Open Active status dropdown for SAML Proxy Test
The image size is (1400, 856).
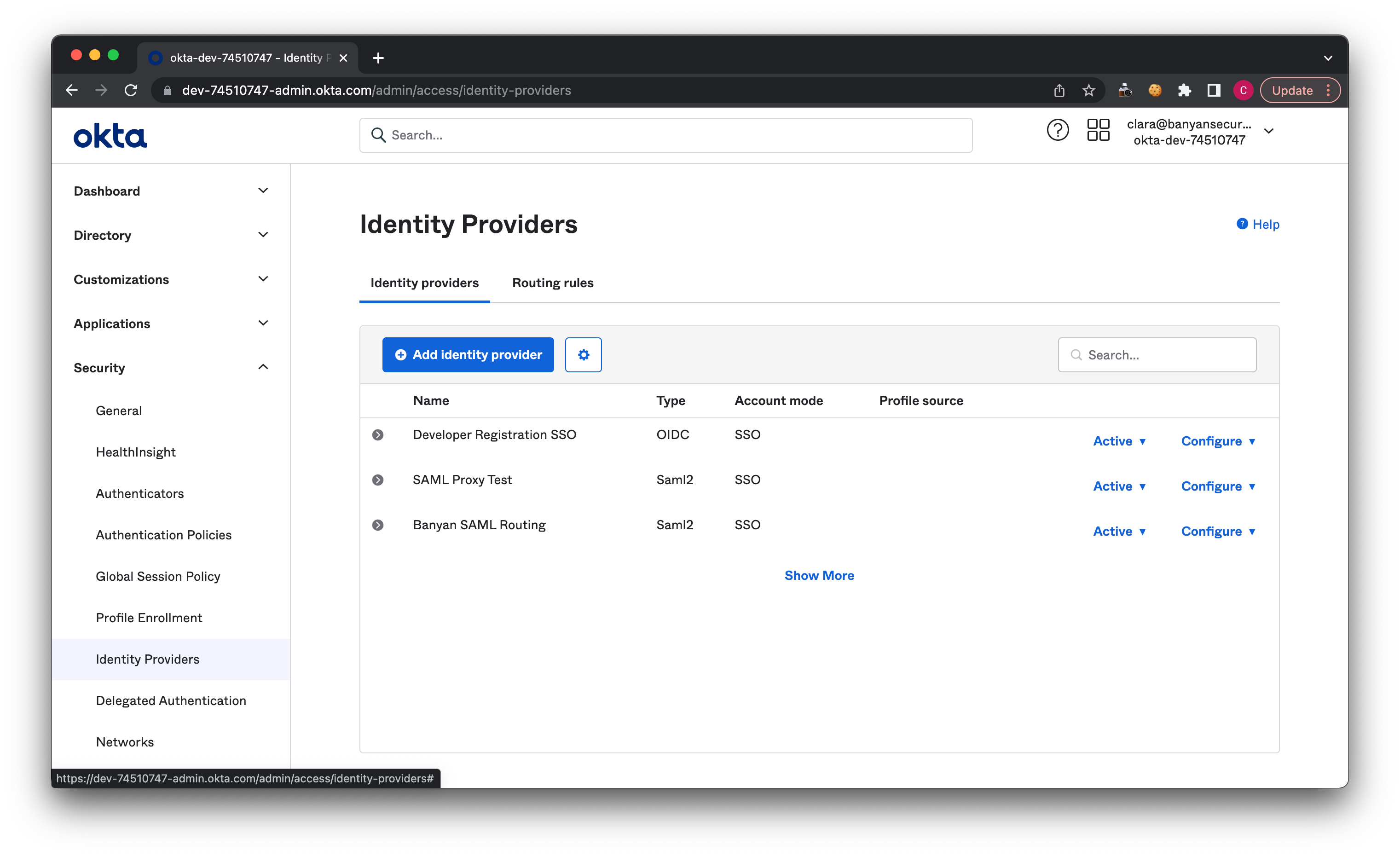pos(1119,486)
